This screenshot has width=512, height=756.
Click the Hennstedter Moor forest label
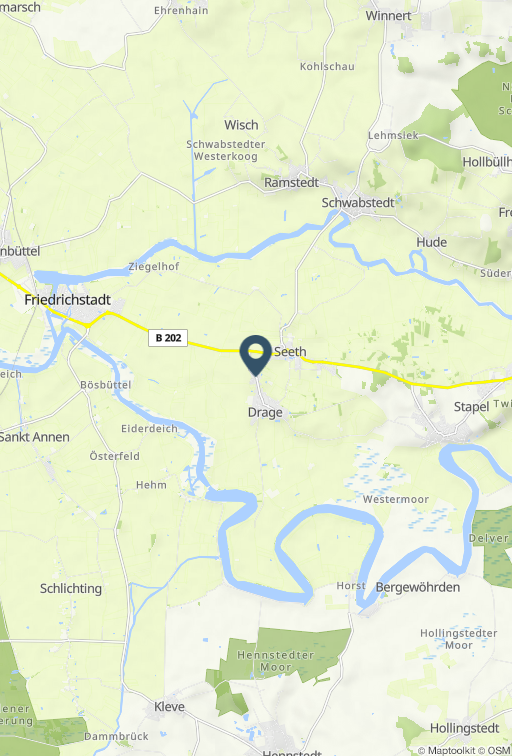pyautogui.click(x=276, y=661)
